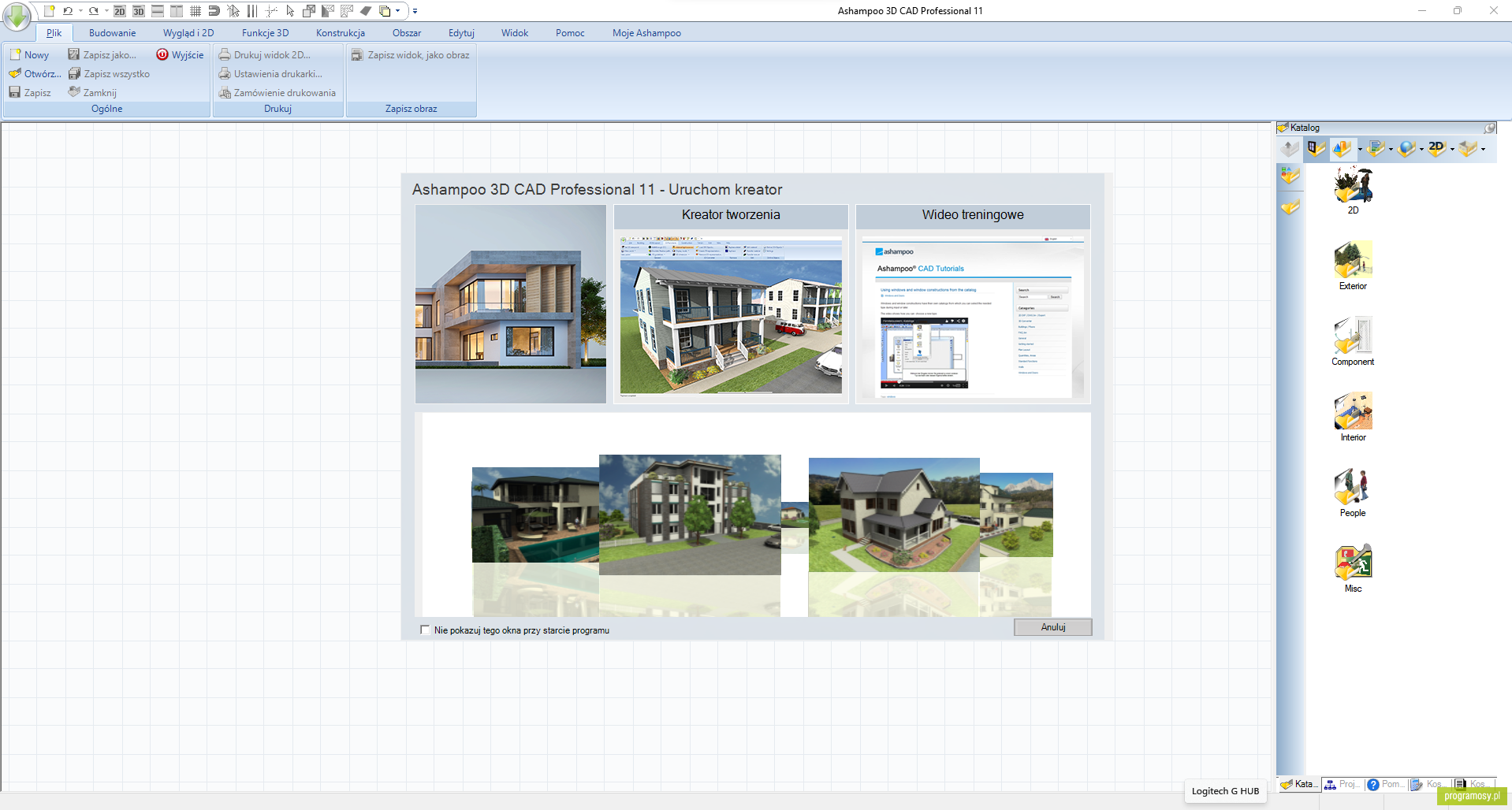Viewport: 1512px width, 810px height.
Task: Open the Konstrukcja ribbon tab
Action: tap(341, 33)
